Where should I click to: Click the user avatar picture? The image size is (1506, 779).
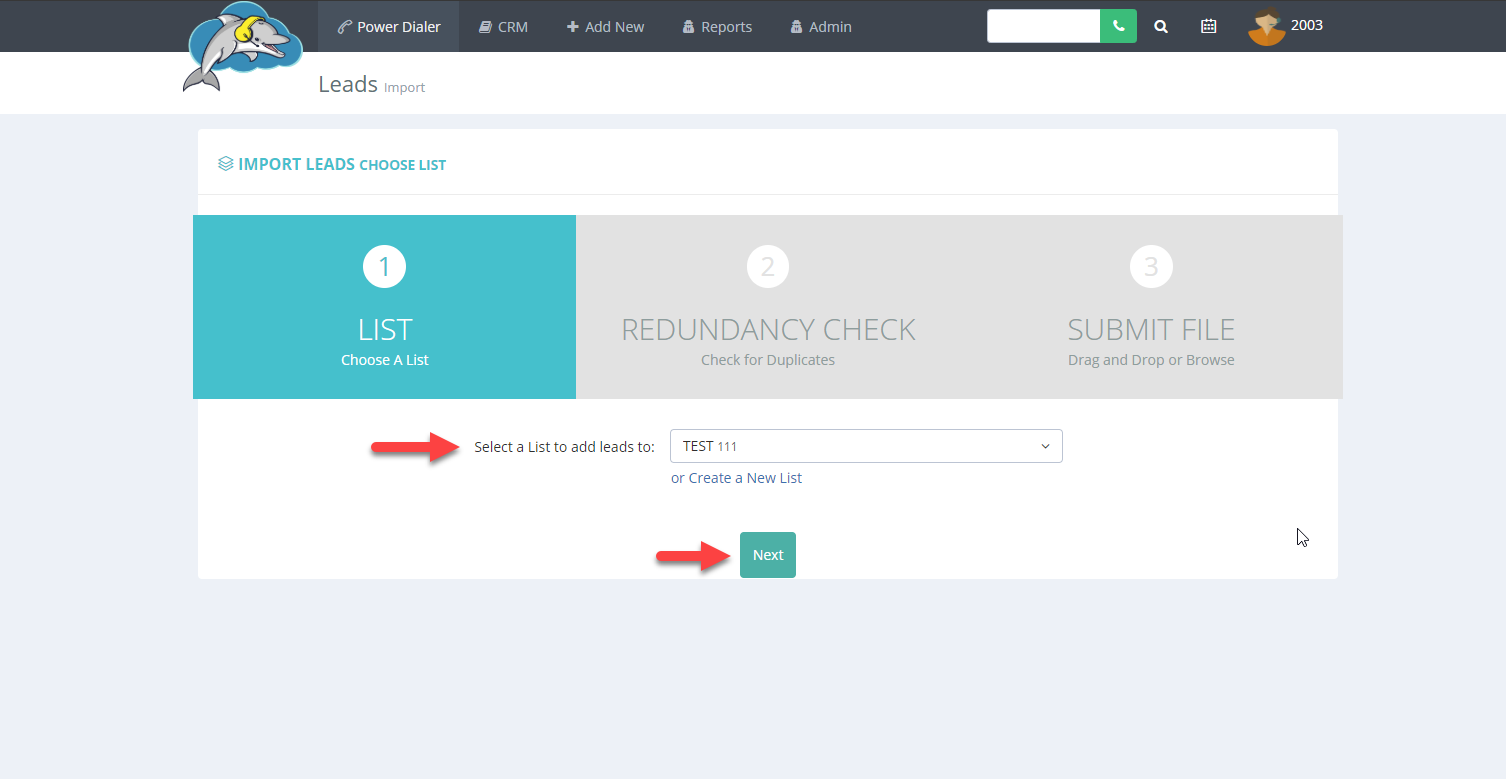(x=1266, y=27)
